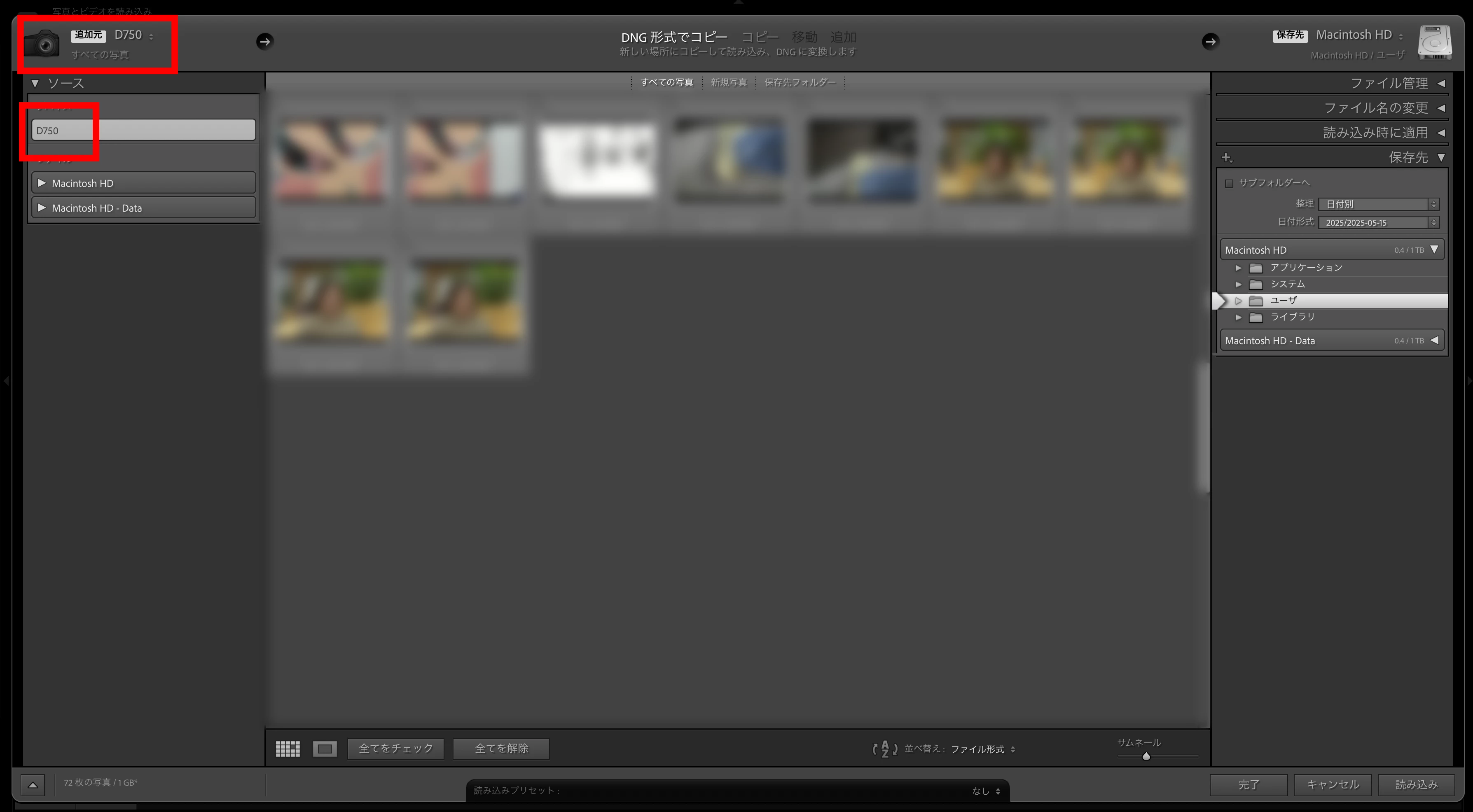Switch to loupe single-image view icon
Screen dimensions: 1473x812
pos(325,749)
